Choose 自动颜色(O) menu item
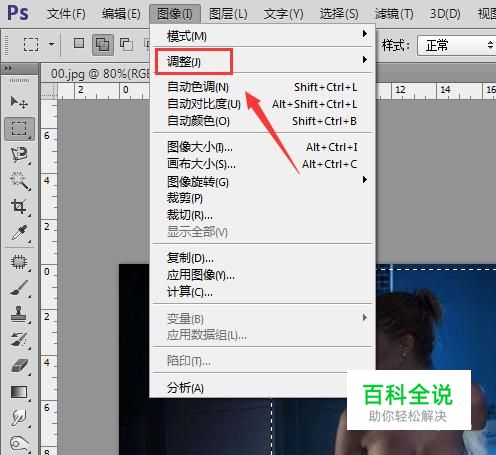Image resolution: width=496 pixels, height=455 pixels. (263, 121)
